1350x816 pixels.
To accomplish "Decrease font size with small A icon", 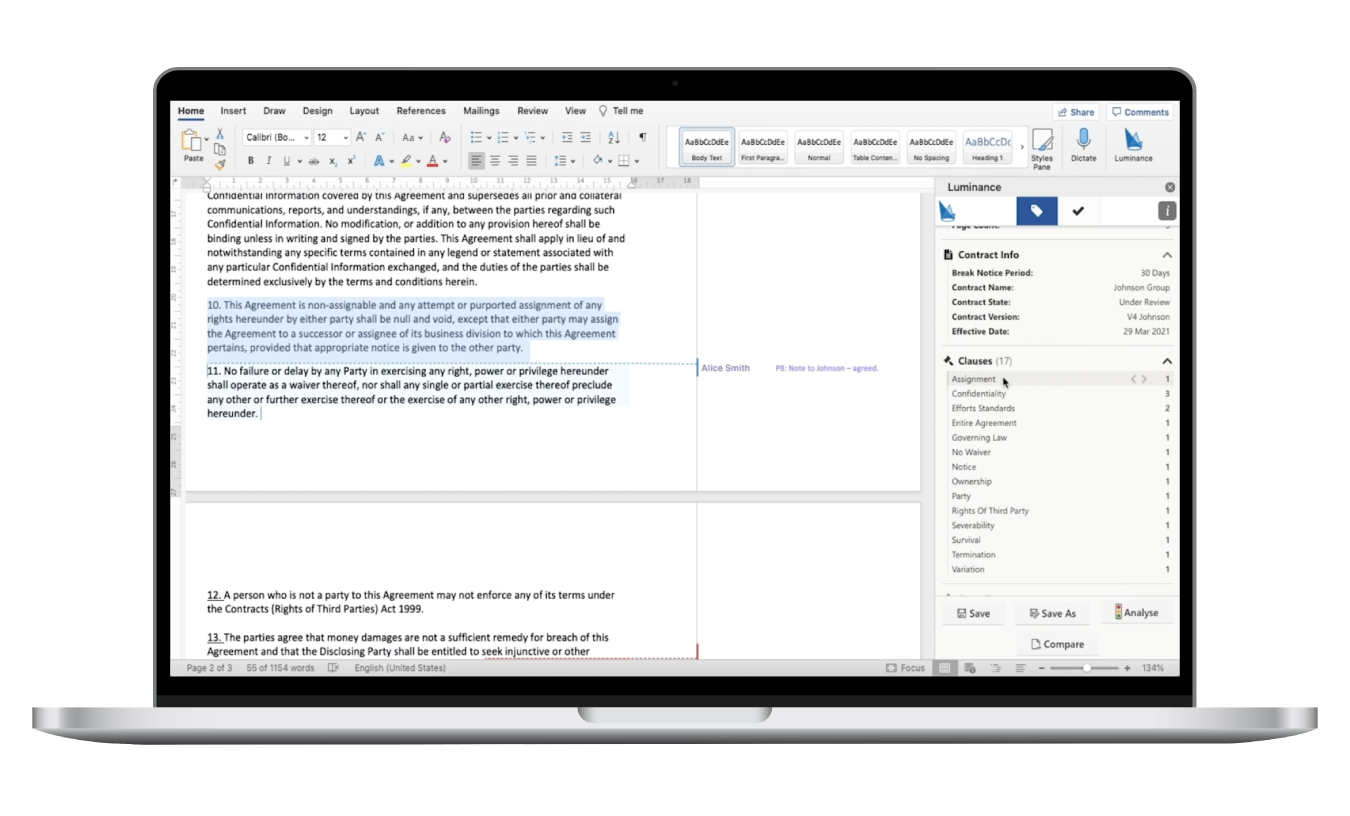I will pos(380,137).
